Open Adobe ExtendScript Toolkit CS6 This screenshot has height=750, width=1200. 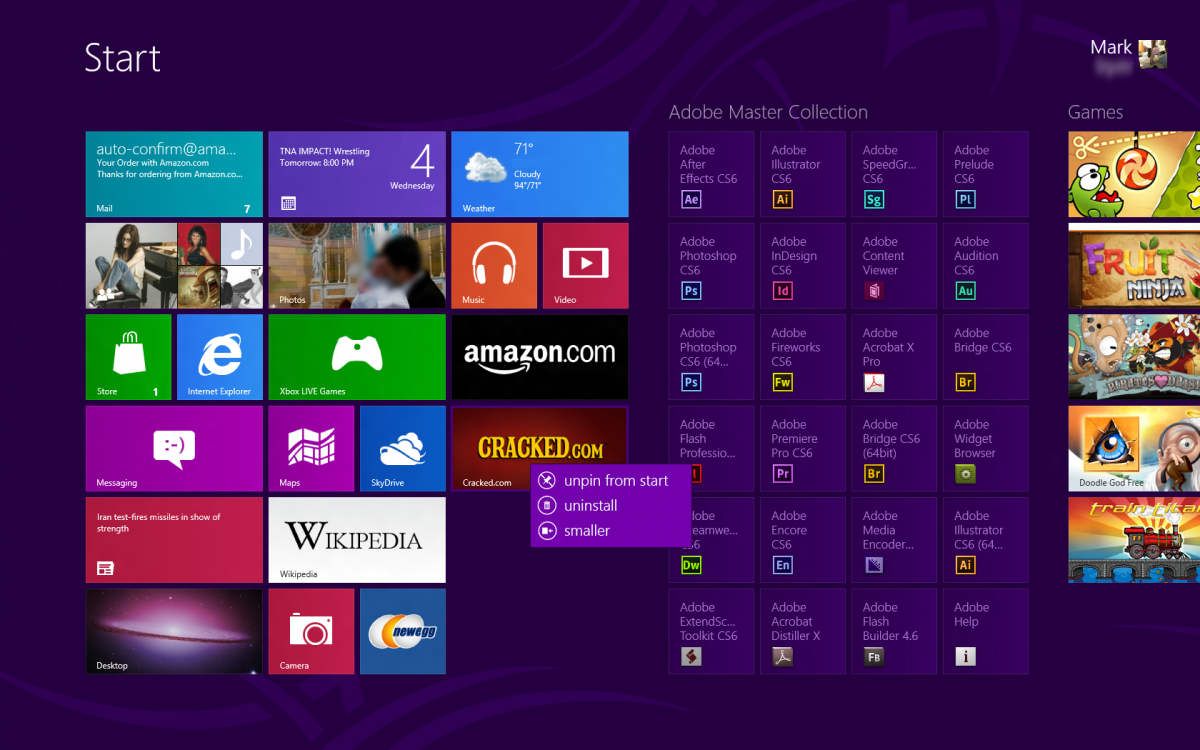click(712, 631)
